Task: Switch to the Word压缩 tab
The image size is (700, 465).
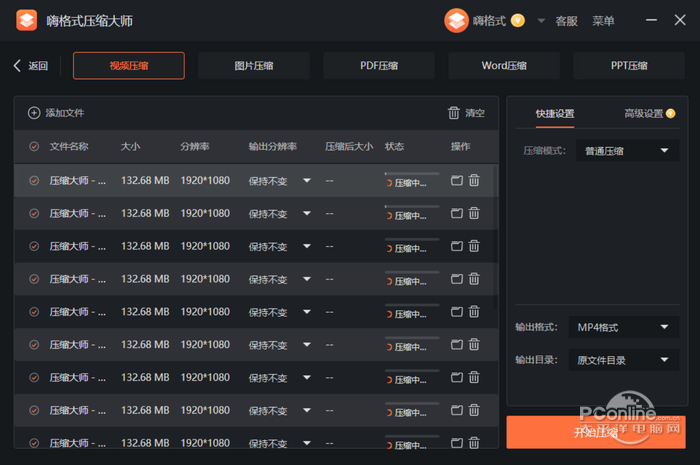Action: tap(504, 66)
